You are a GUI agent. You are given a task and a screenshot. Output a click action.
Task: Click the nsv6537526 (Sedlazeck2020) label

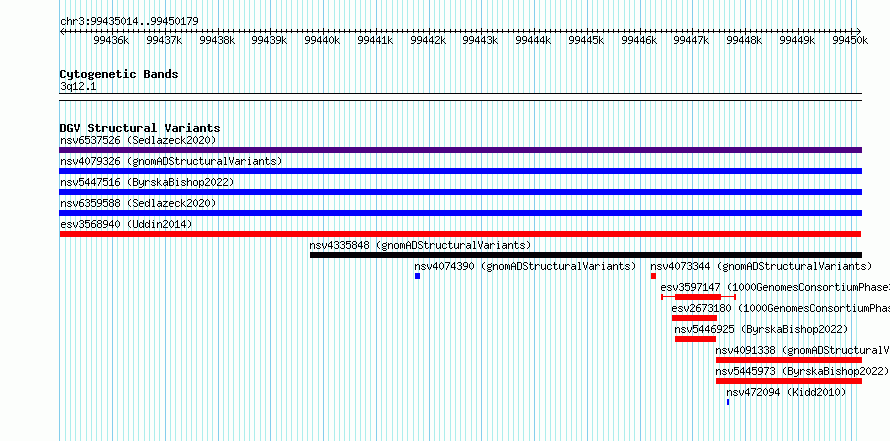coord(138,140)
